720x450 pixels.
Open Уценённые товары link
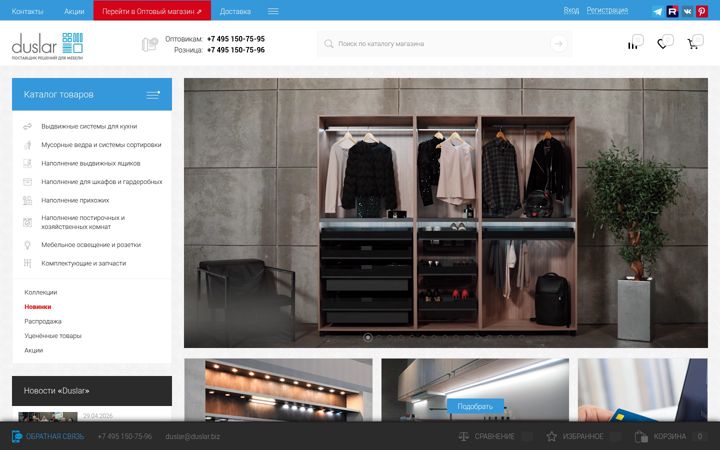click(x=53, y=336)
